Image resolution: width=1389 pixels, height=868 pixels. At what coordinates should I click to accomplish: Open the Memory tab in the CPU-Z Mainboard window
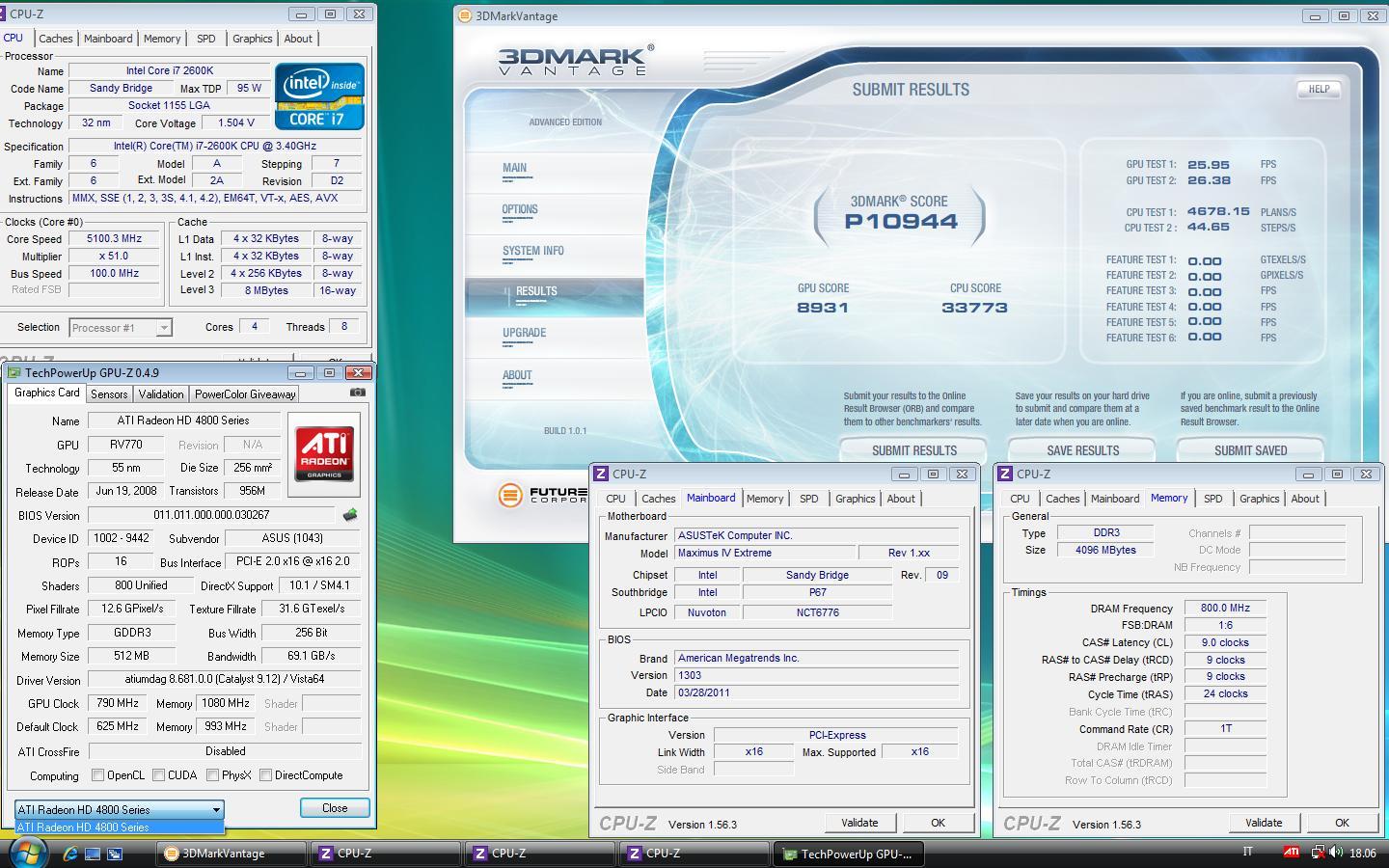point(765,499)
